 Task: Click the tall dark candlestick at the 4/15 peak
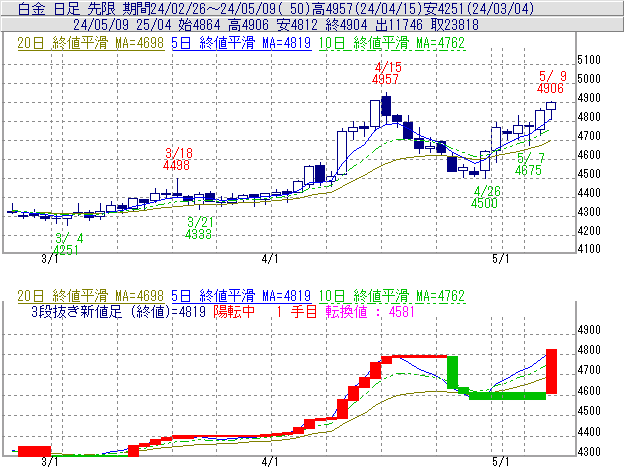386,106
